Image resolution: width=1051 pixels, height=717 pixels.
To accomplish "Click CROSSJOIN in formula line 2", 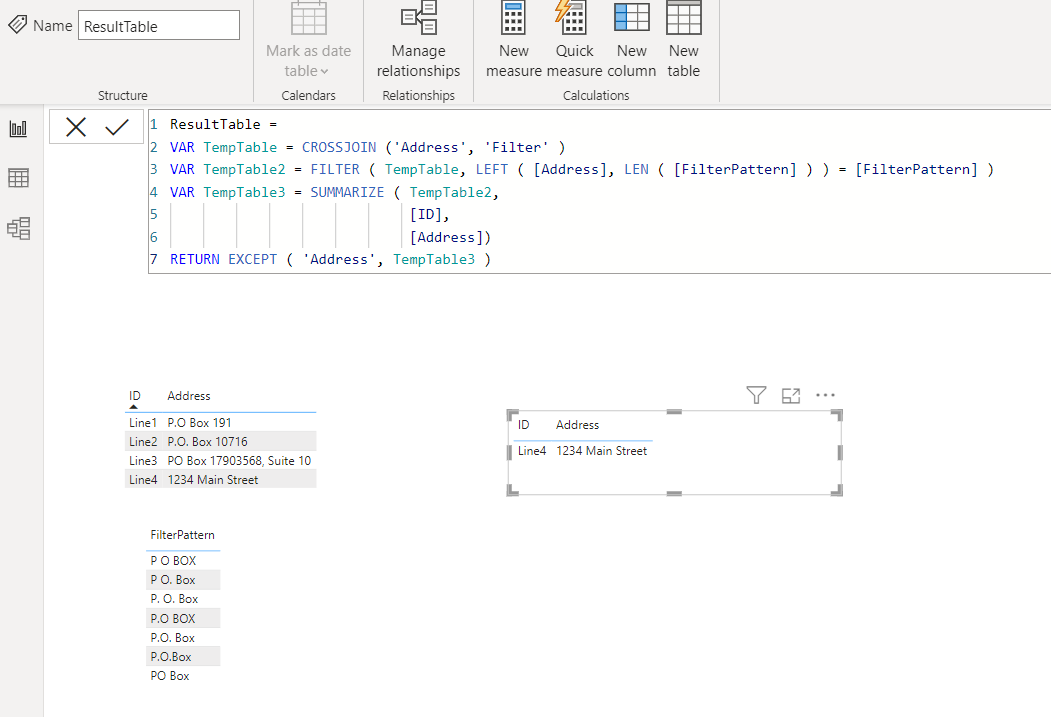I will click(x=338, y=147).
